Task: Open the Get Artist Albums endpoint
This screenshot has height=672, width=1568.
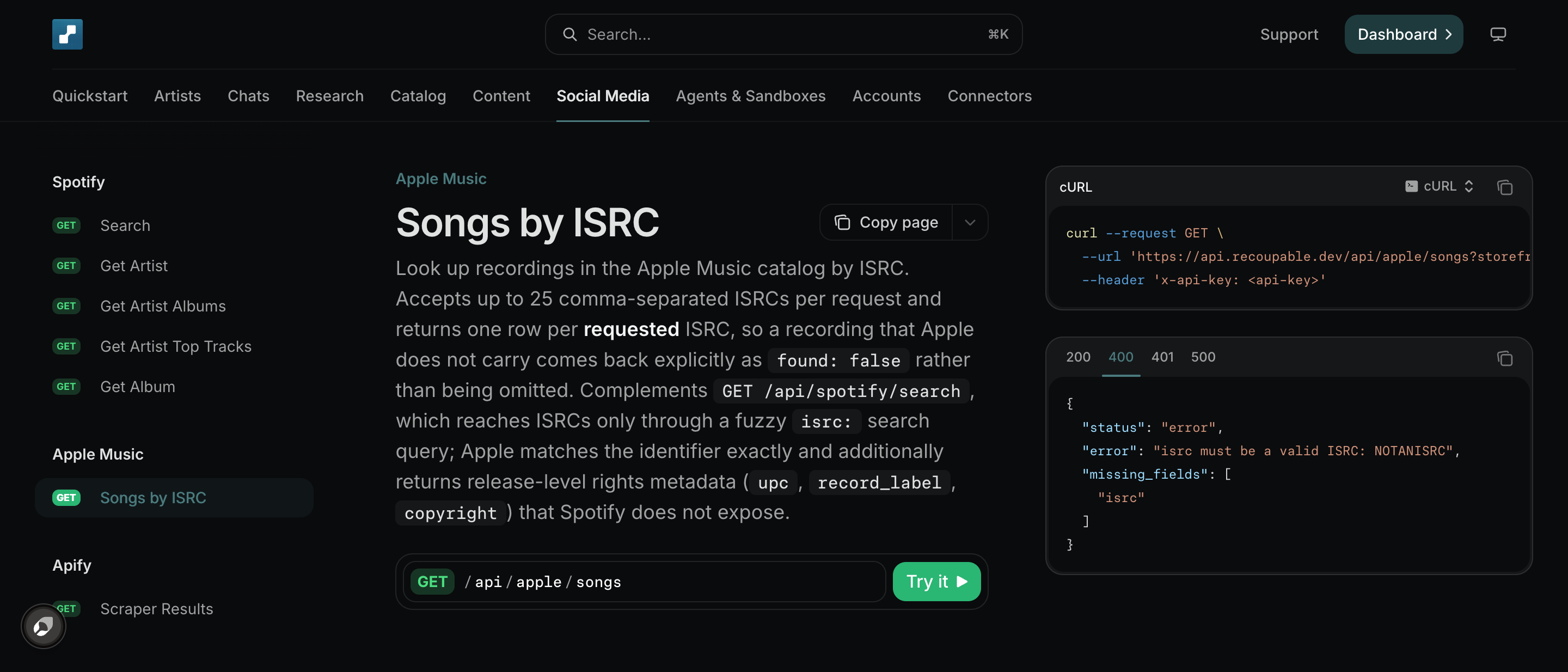Action: (x=163, y=306)
